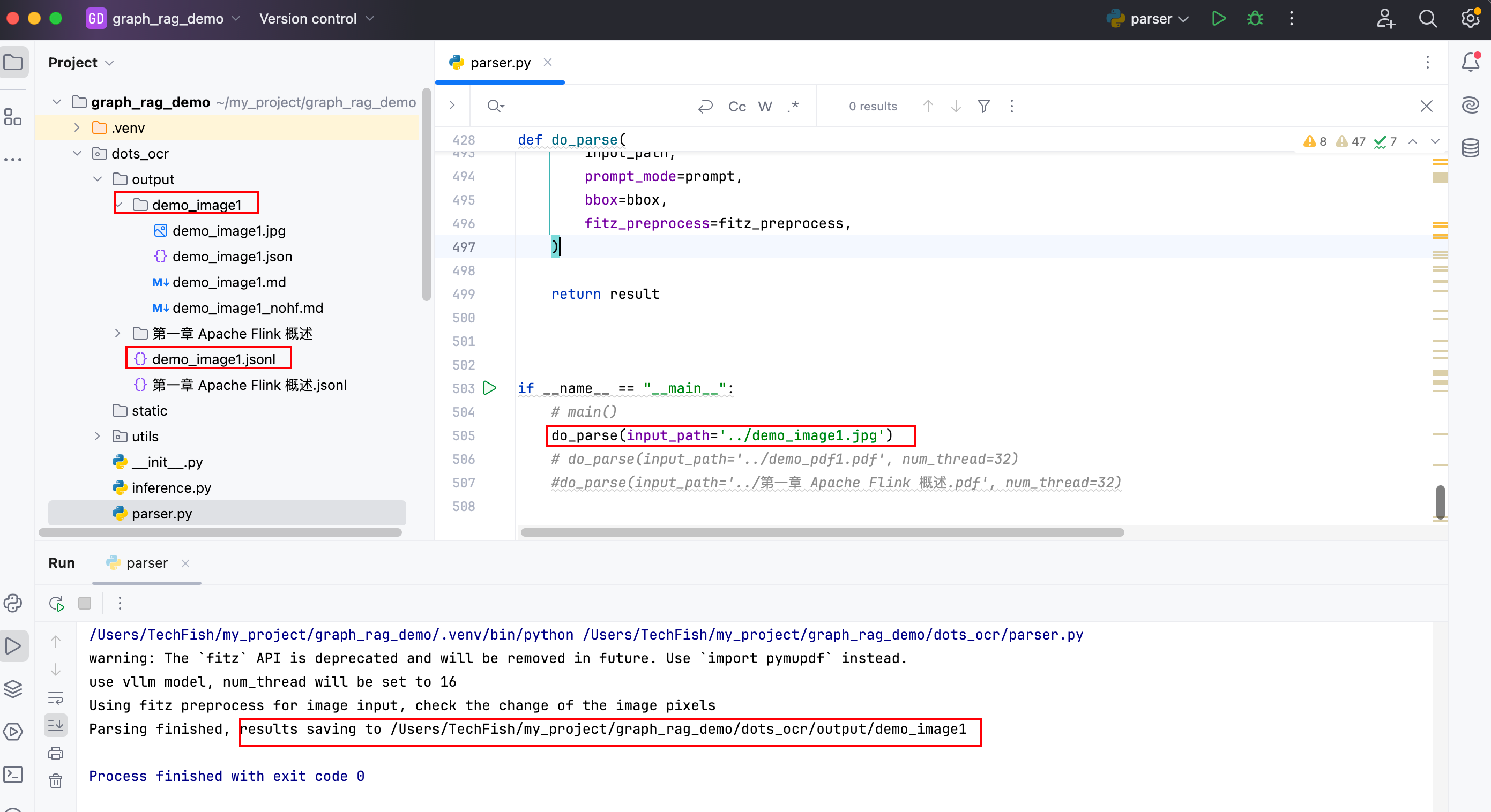Start debugging with the bug icon
This screenshot has width=1491, height=812.
click(1254, 19)
